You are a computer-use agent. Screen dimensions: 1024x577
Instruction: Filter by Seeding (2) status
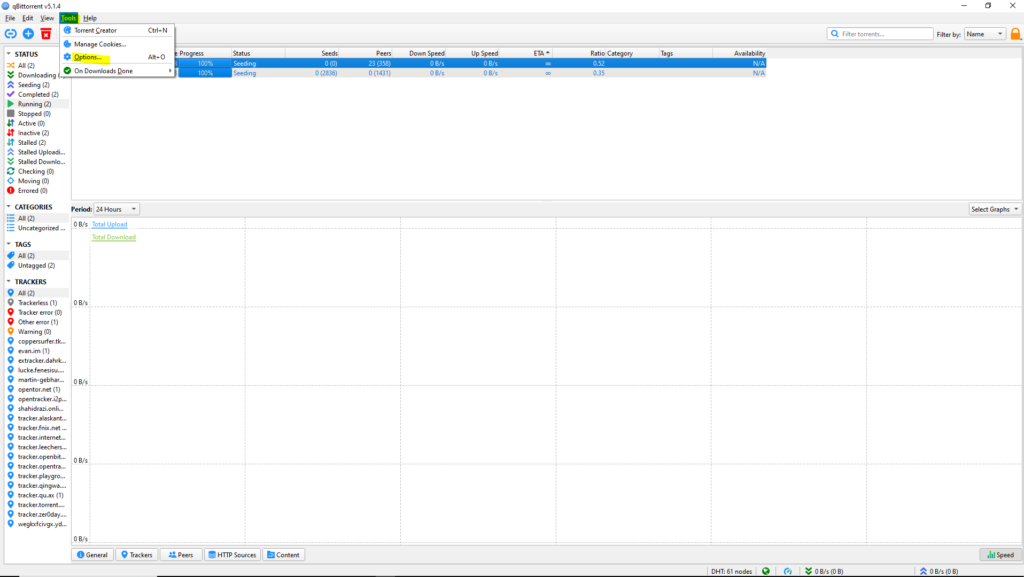(x=33, y=85)
